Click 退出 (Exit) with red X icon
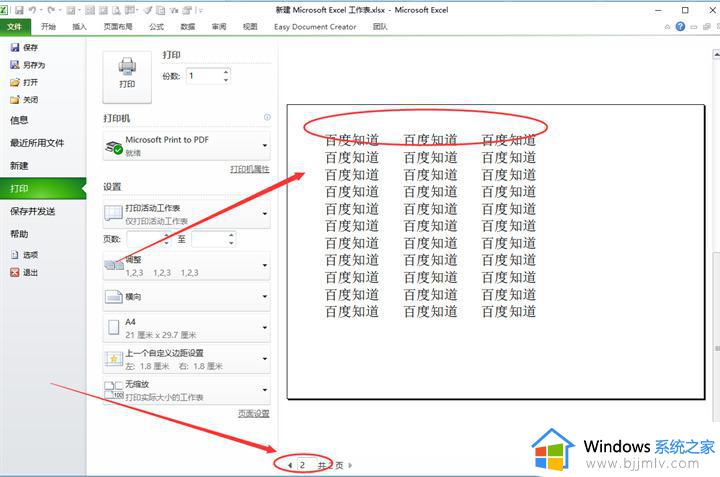The height and width of the screenshot is (477, 720). pyautogui.click(x=24, y=272)
